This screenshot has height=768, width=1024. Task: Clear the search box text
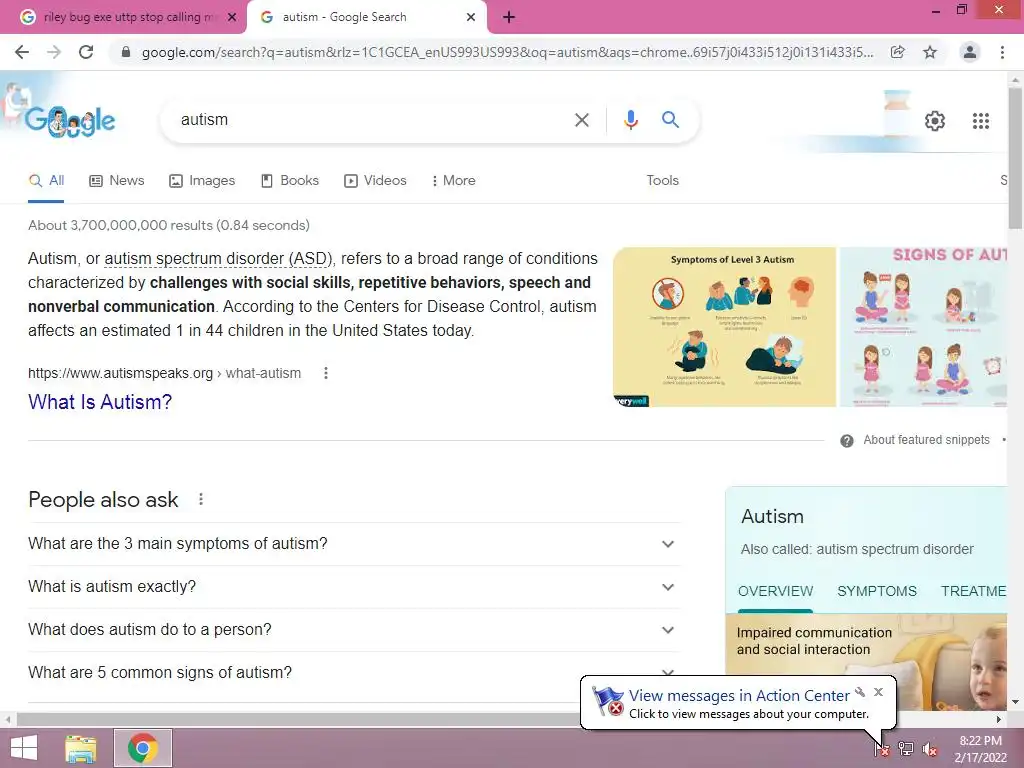(x=581, y=120)
